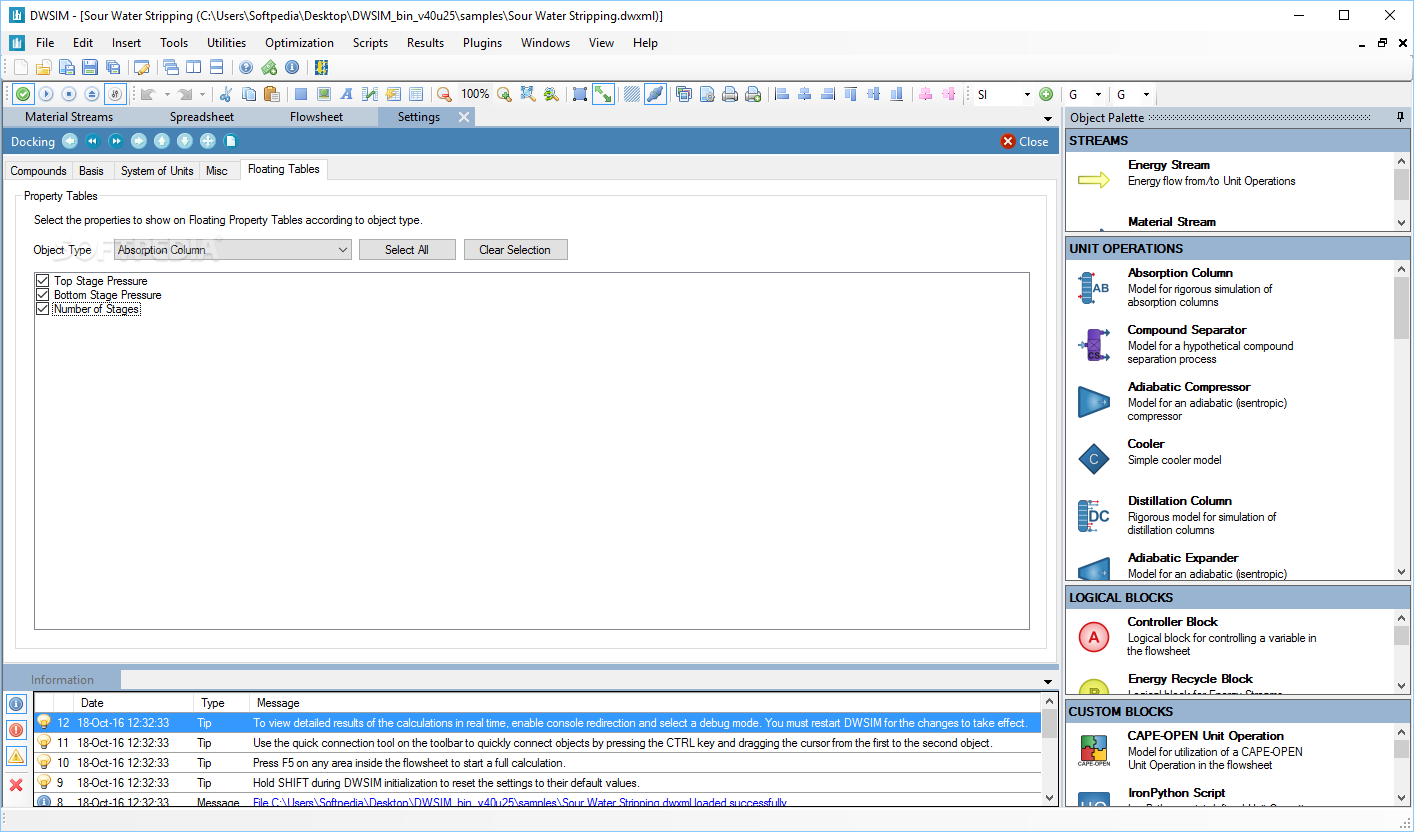
Task: Switch to the Flowsheet tab
Action: click(x=316, y=117)
